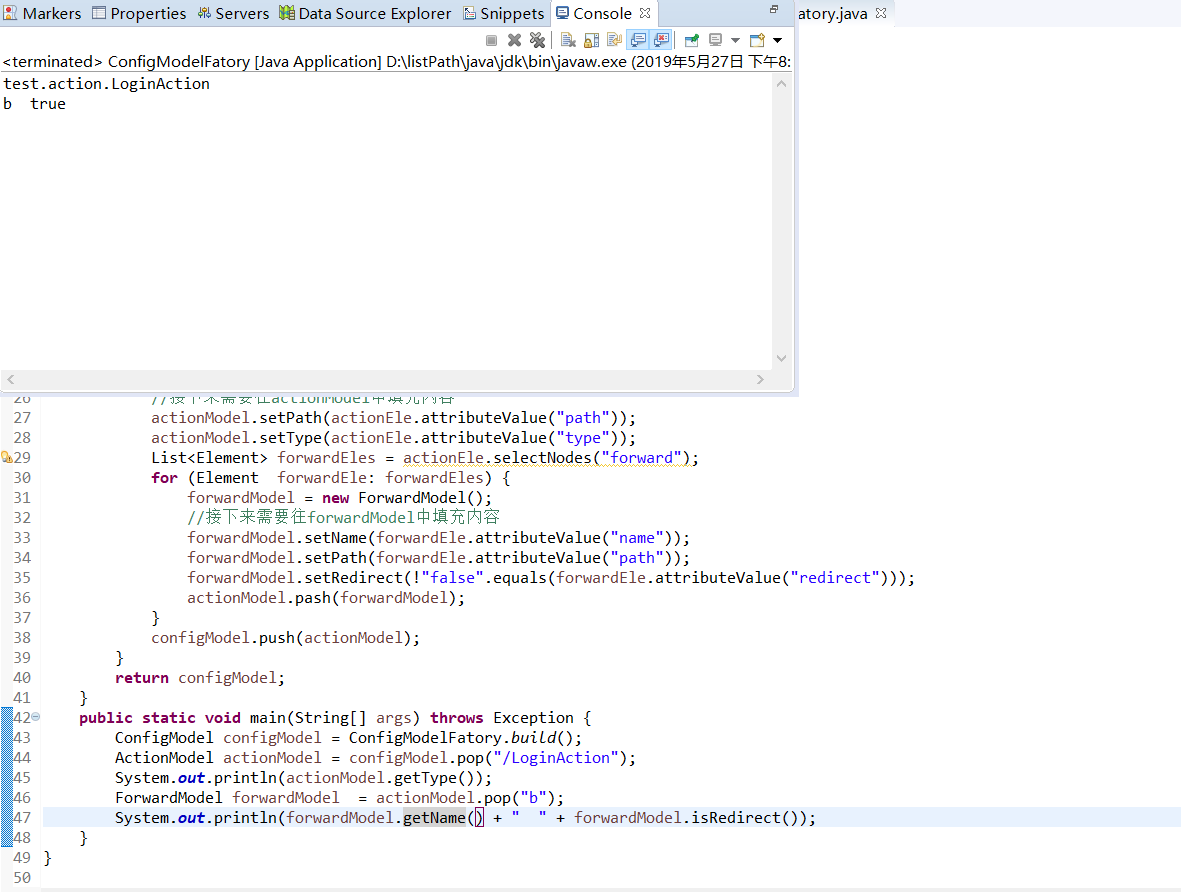Screen dimensions: 1181x892
Task: Click 'throws Exception' on line 42
Action: click(x=502, y=718)
